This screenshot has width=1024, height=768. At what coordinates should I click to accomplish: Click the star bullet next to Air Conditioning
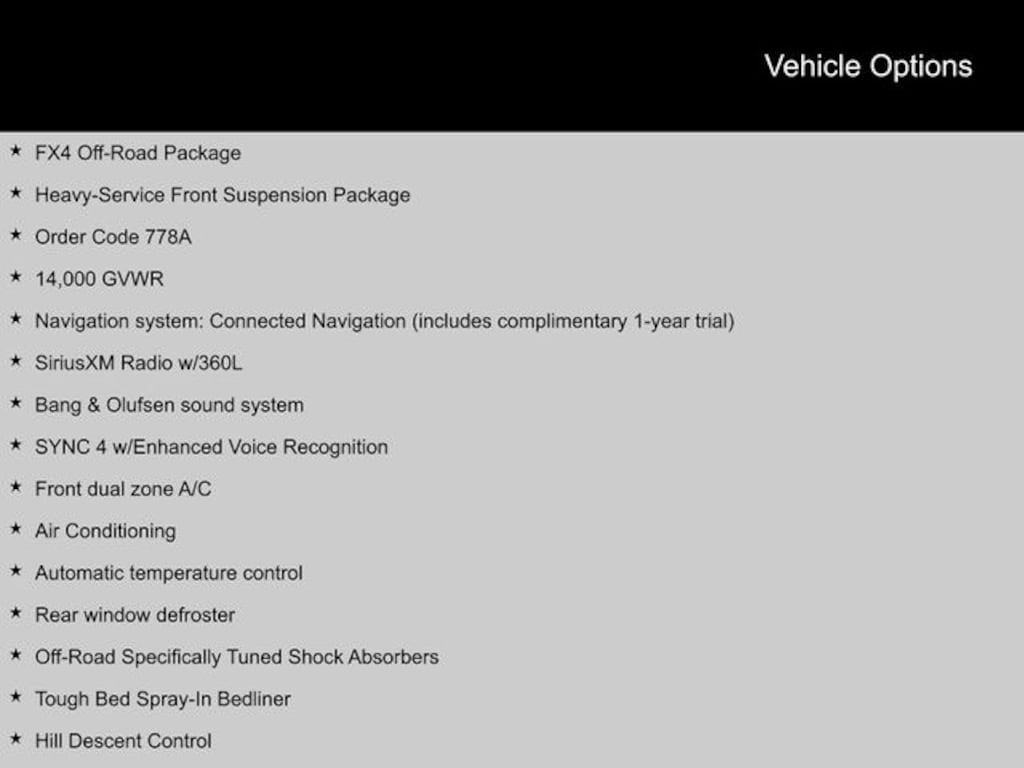tap(15, 530)
